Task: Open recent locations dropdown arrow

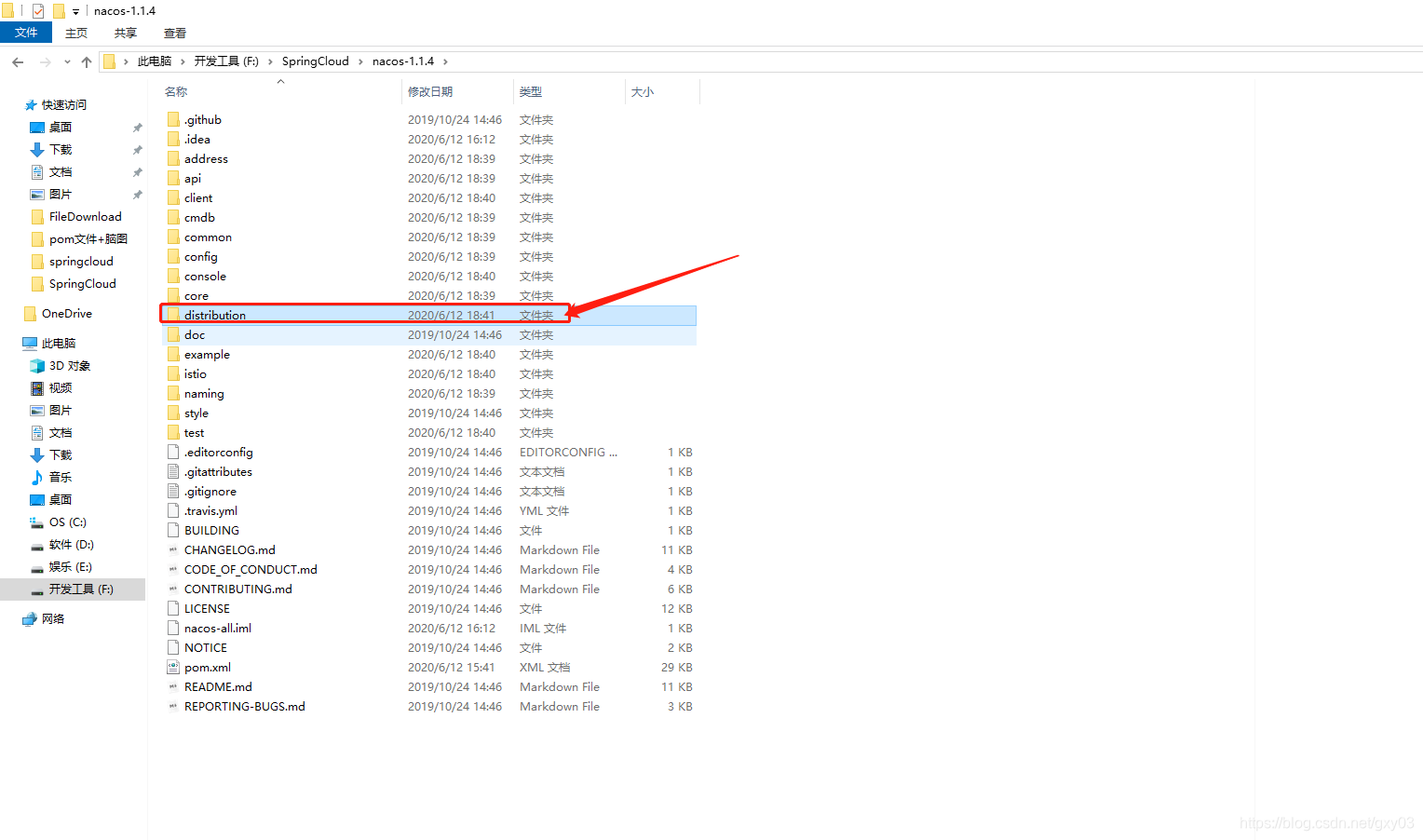Action: point(67,61)
